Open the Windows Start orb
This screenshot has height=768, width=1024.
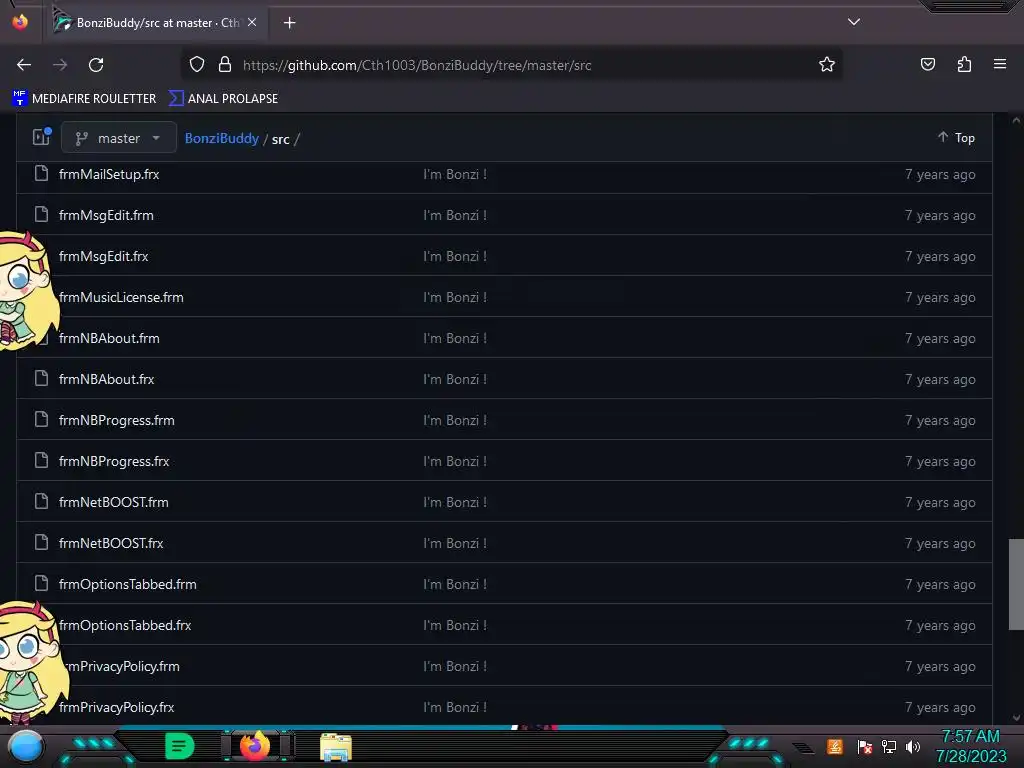pos(26,746)
